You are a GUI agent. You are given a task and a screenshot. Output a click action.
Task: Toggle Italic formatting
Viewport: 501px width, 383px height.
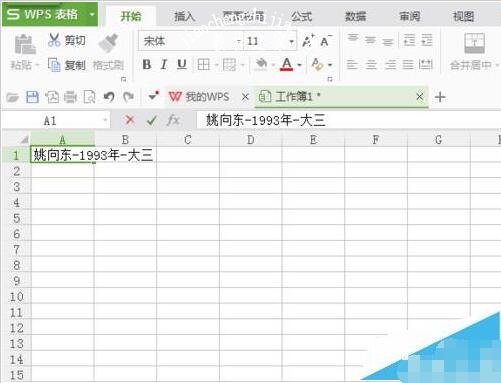click(x=164, y=64)
